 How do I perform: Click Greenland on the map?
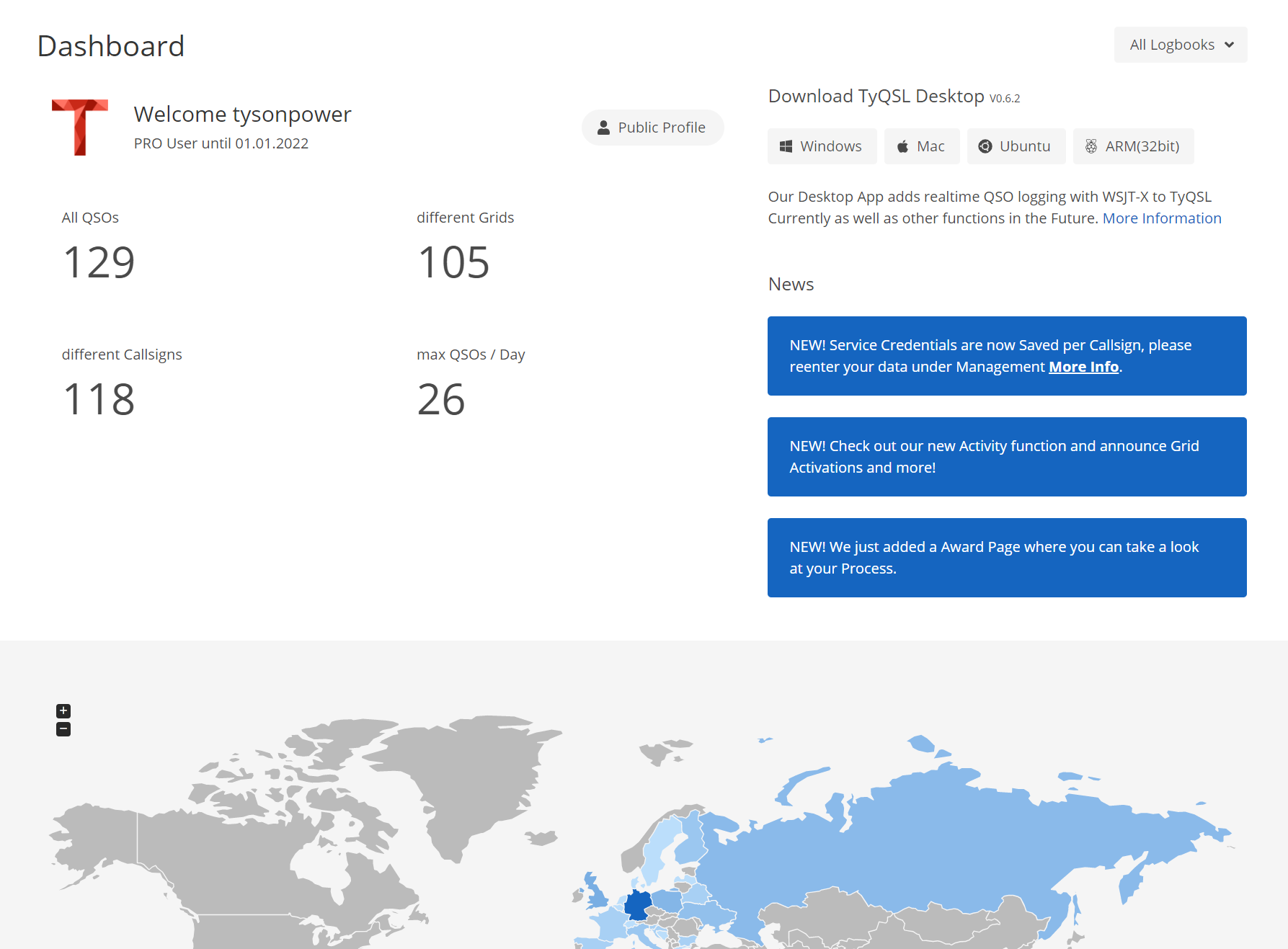tap(476, 778)
